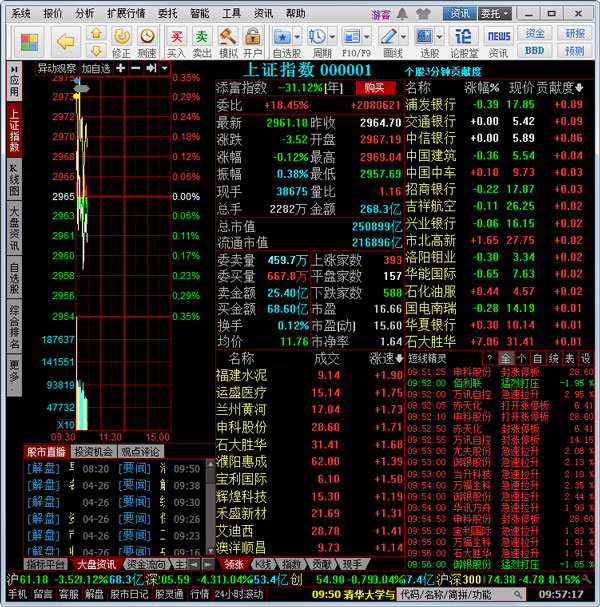Select the K线 tab below stock list
Image resolution: width=600 pixels, height=607 pixels.
(x=263, y=564)
